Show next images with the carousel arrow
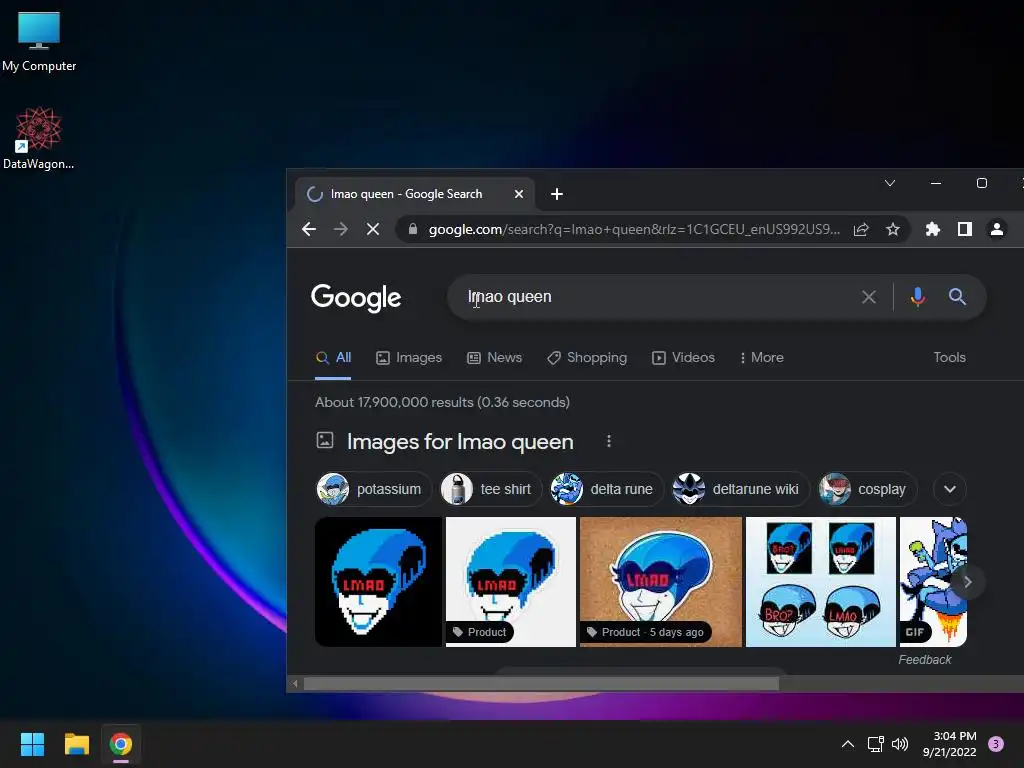The width and height of the screenshot is (1024, 768). point(968,581)
